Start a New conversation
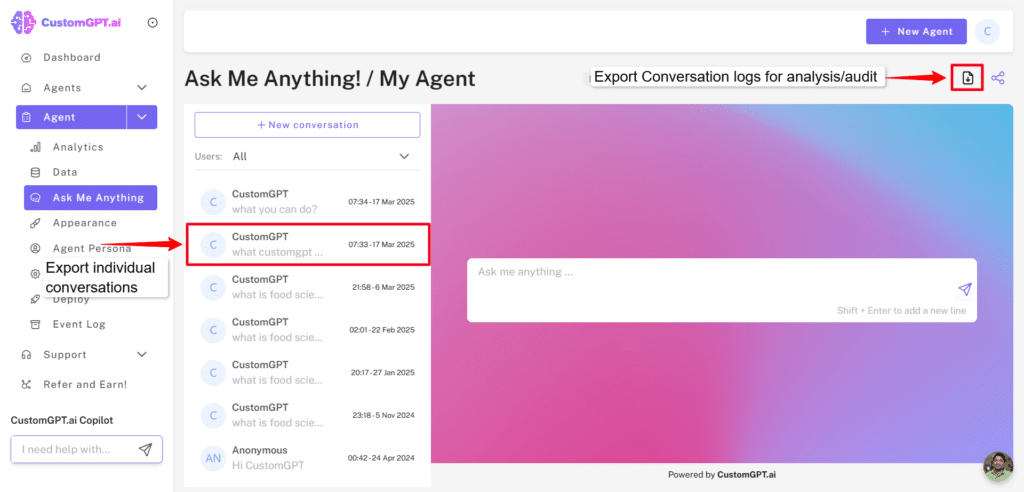This screenshot has width=1024, height=492. click(307, 125)
